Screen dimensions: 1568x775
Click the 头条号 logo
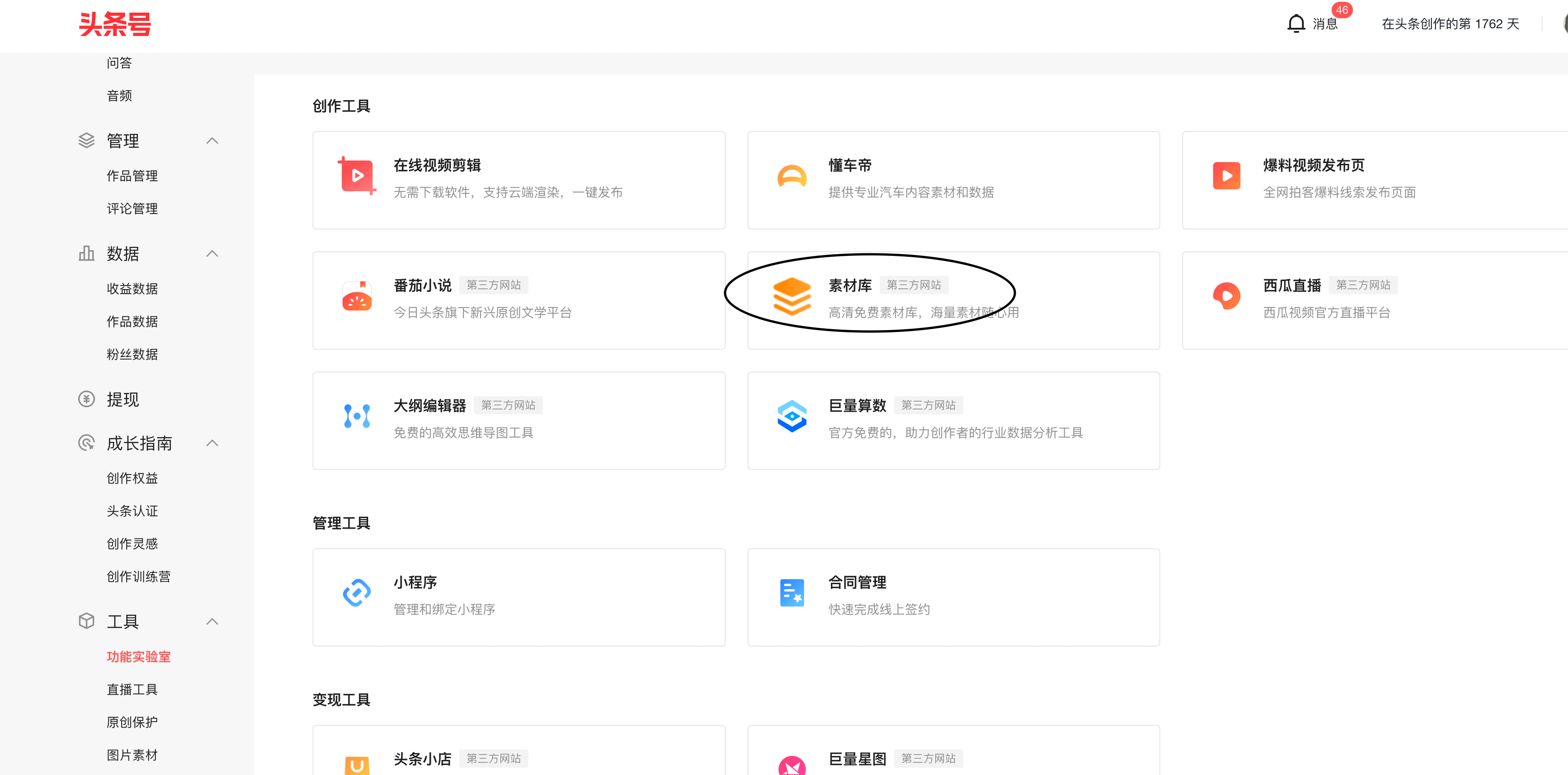tap(114, 24)
